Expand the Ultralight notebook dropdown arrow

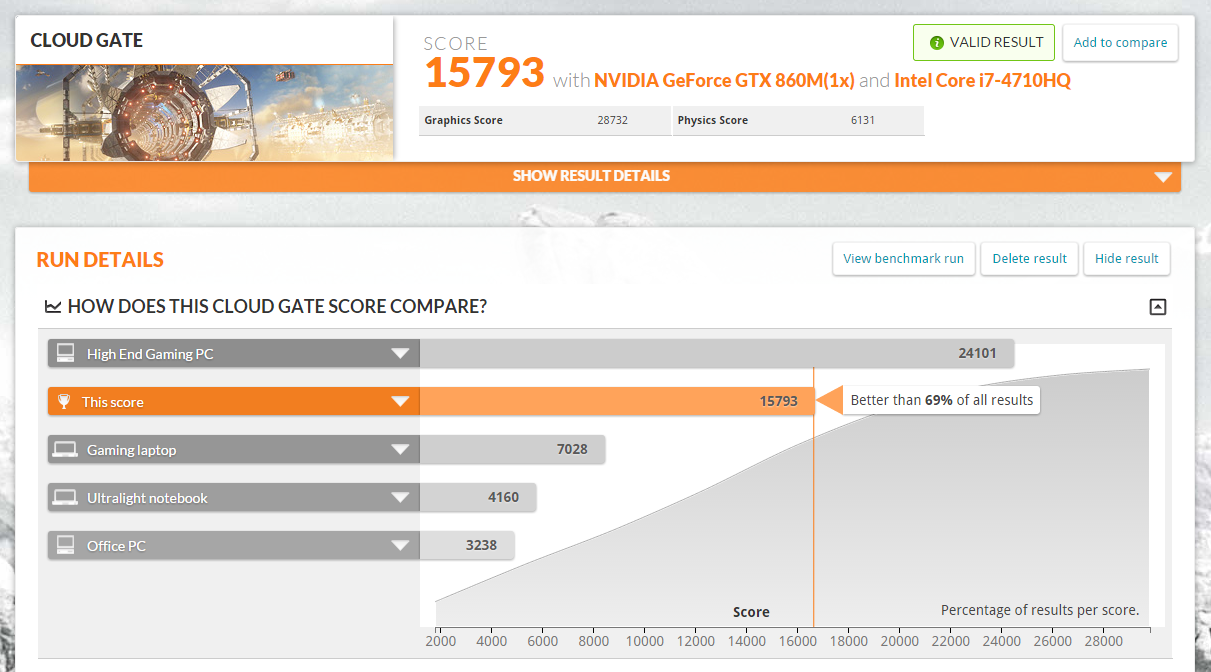click(x=400, y=497)
